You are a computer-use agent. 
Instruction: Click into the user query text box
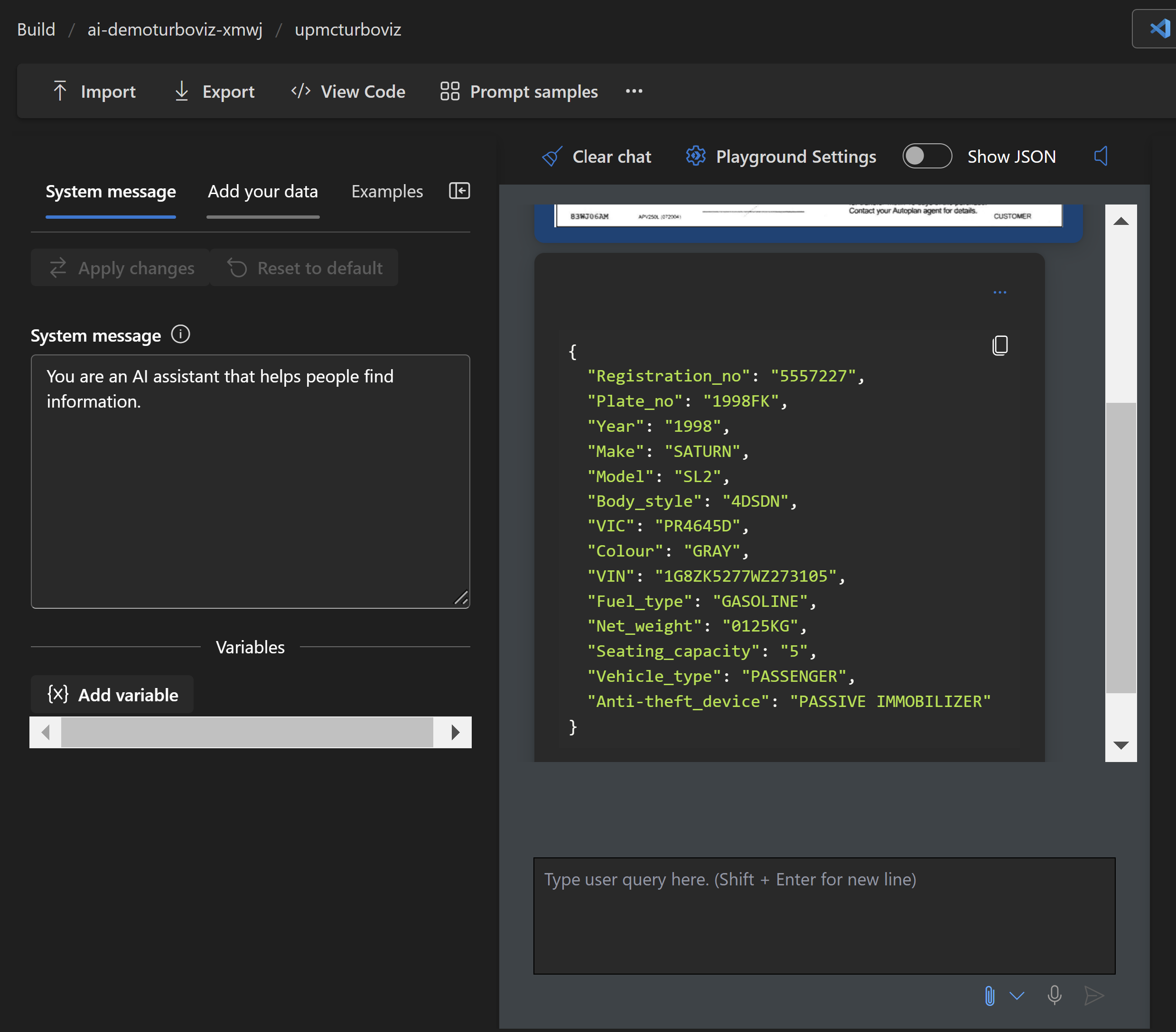823,915
